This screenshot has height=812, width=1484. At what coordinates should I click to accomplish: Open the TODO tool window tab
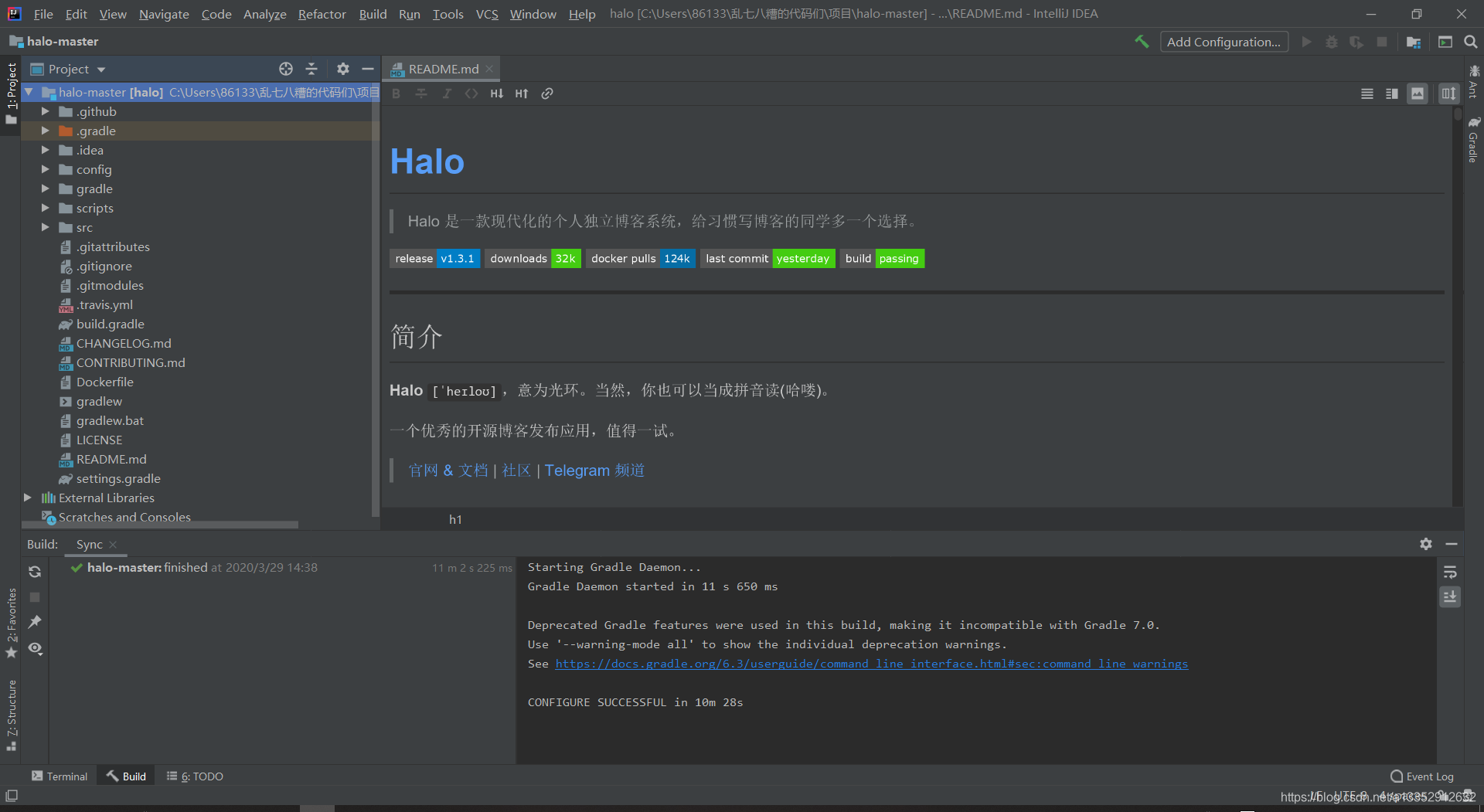click(x=195, y=776)
